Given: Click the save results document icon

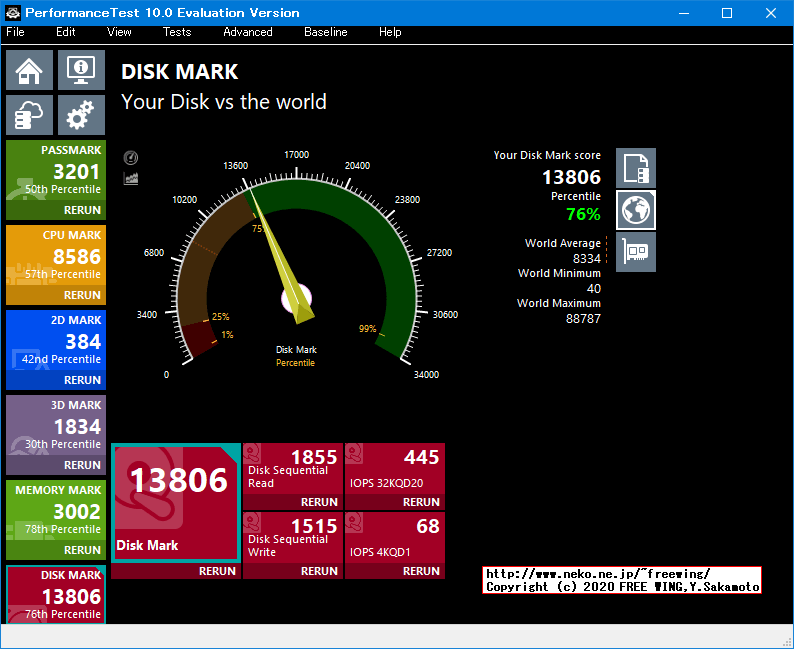Looking at the screenshot, I should pos(636,168).
